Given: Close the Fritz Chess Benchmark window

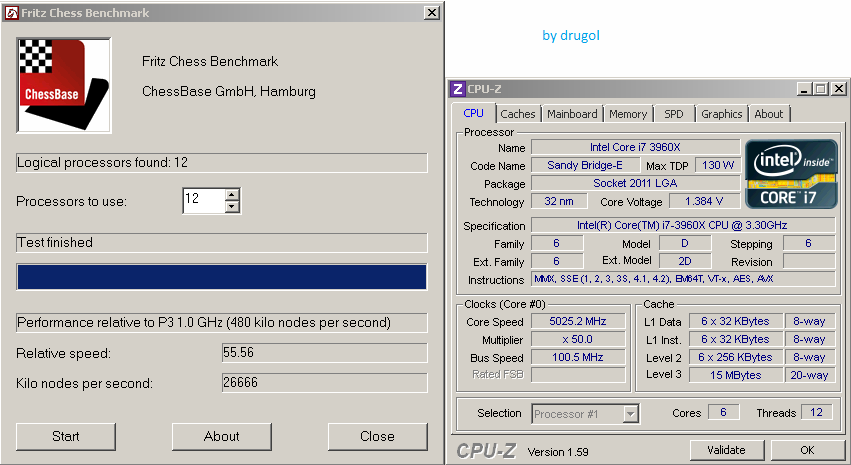Looking at the screenshot, I should 431,12.
